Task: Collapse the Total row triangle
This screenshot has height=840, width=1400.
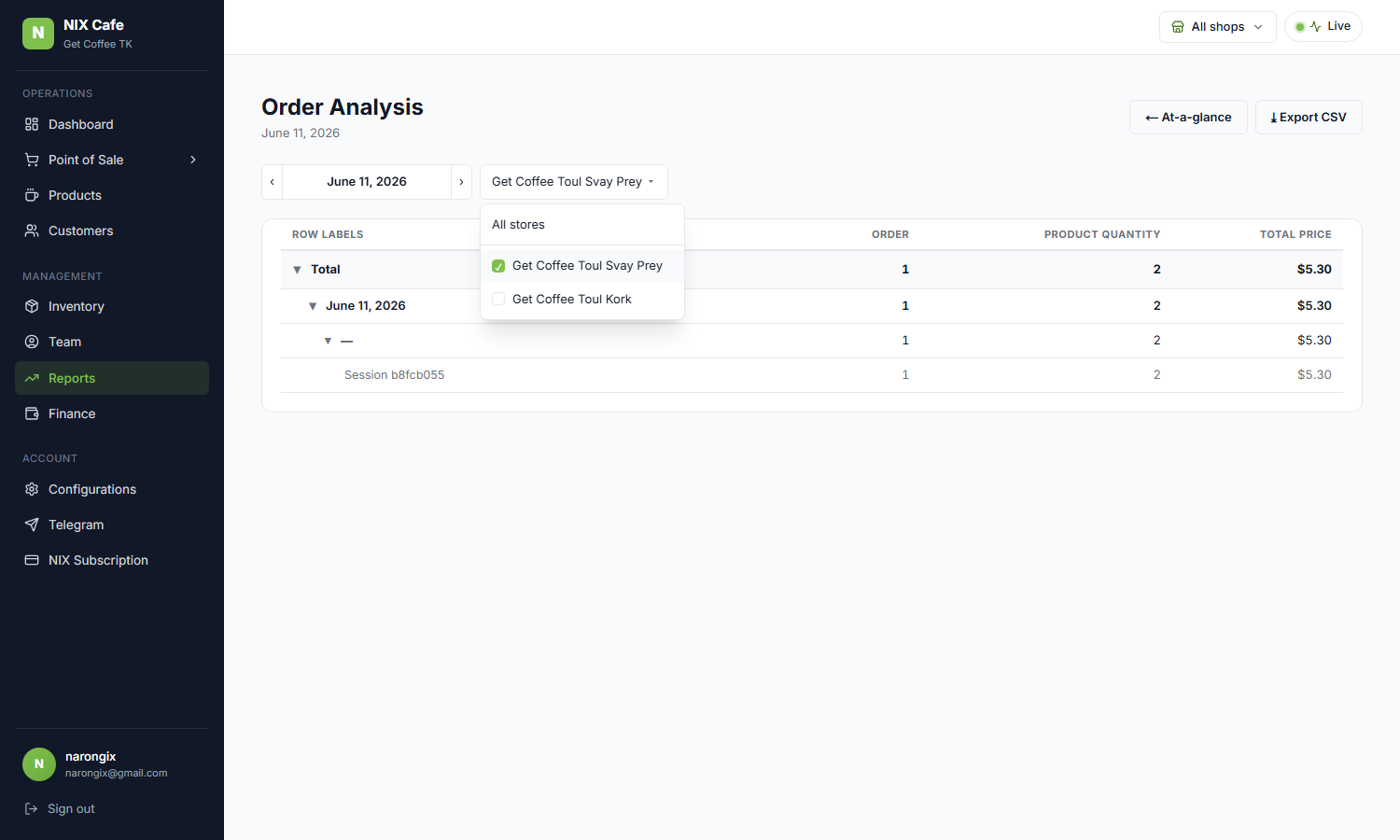Action: coord(297,270)
